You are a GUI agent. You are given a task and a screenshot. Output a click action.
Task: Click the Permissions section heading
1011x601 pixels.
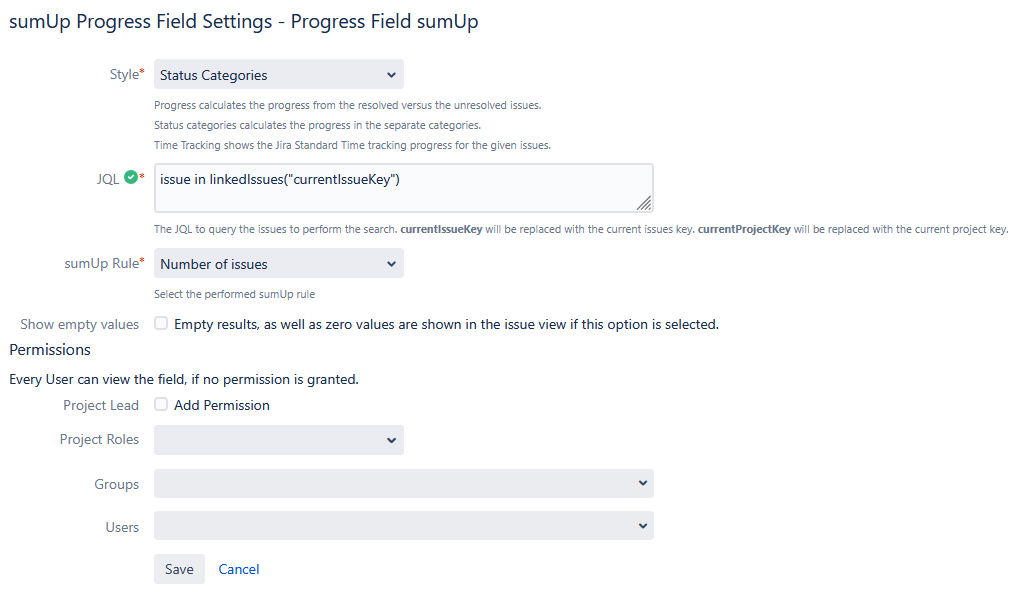(50, 350)
